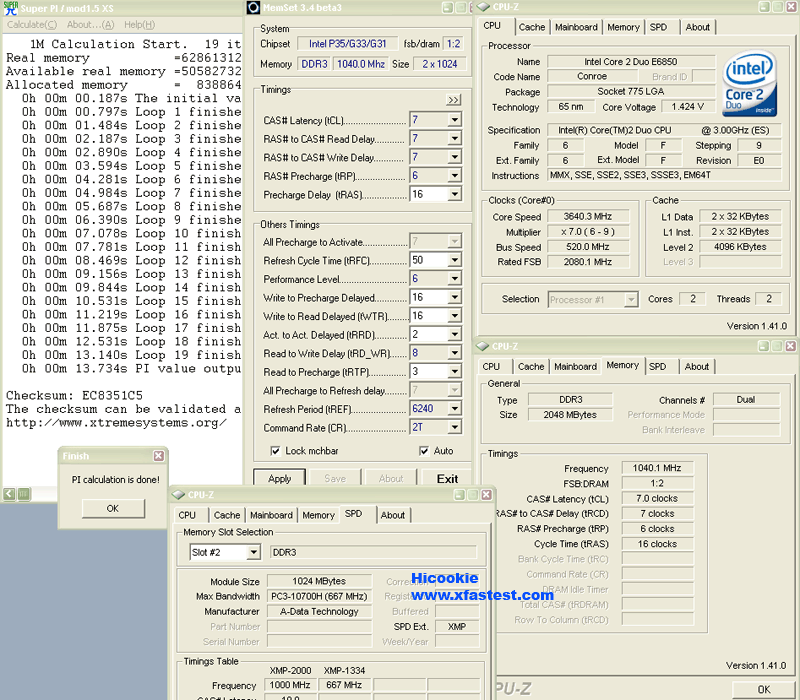Image resolution: width=800 pixels, height=700 pixels.
Task: Click the >> expand button in MemSet
Action: tap(454, 100)
